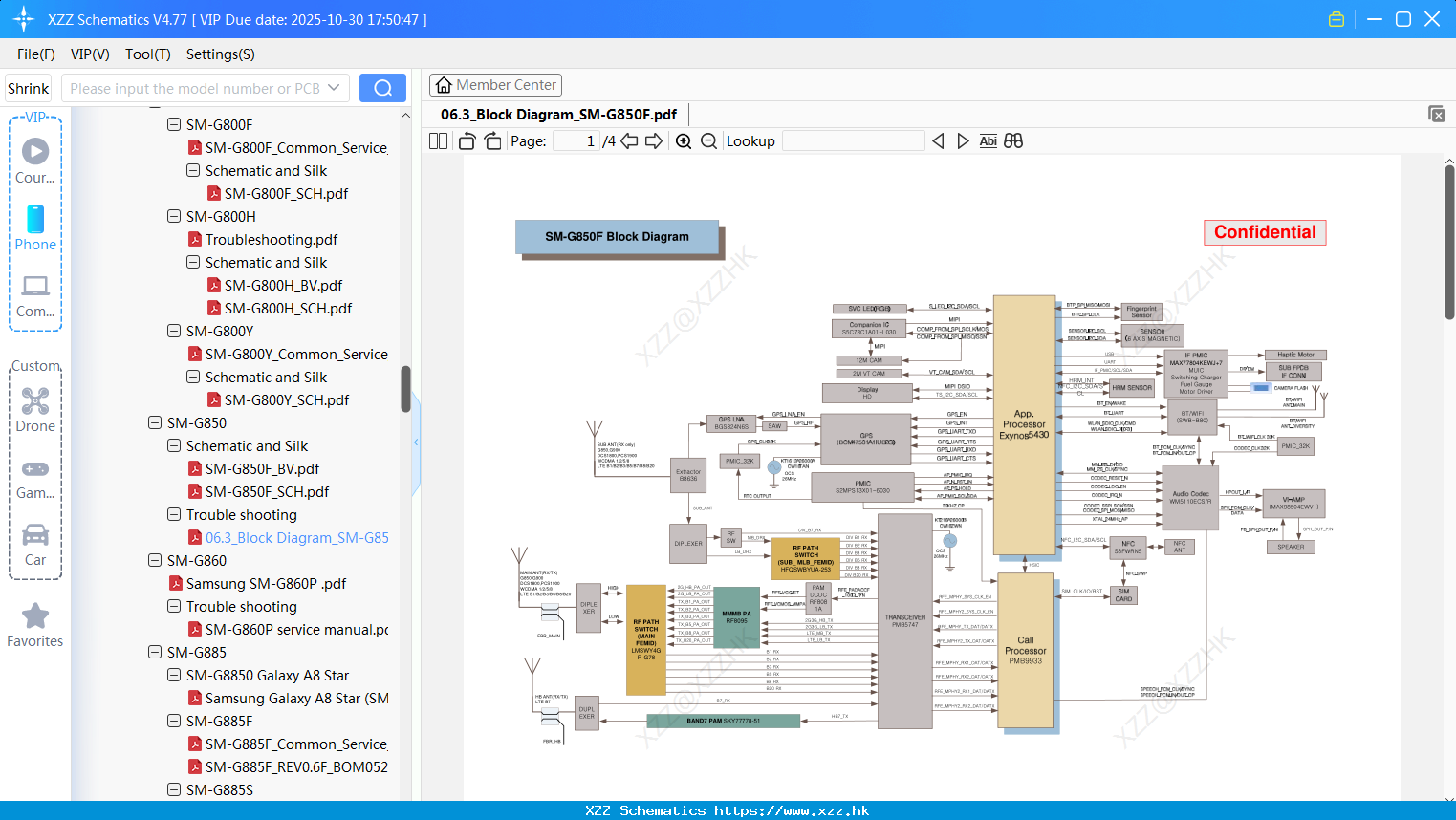Viewport: 1456px width, 820px height.
Task: Open SM-G800H_BV.pdf file
Action: [x=283, y=285]
